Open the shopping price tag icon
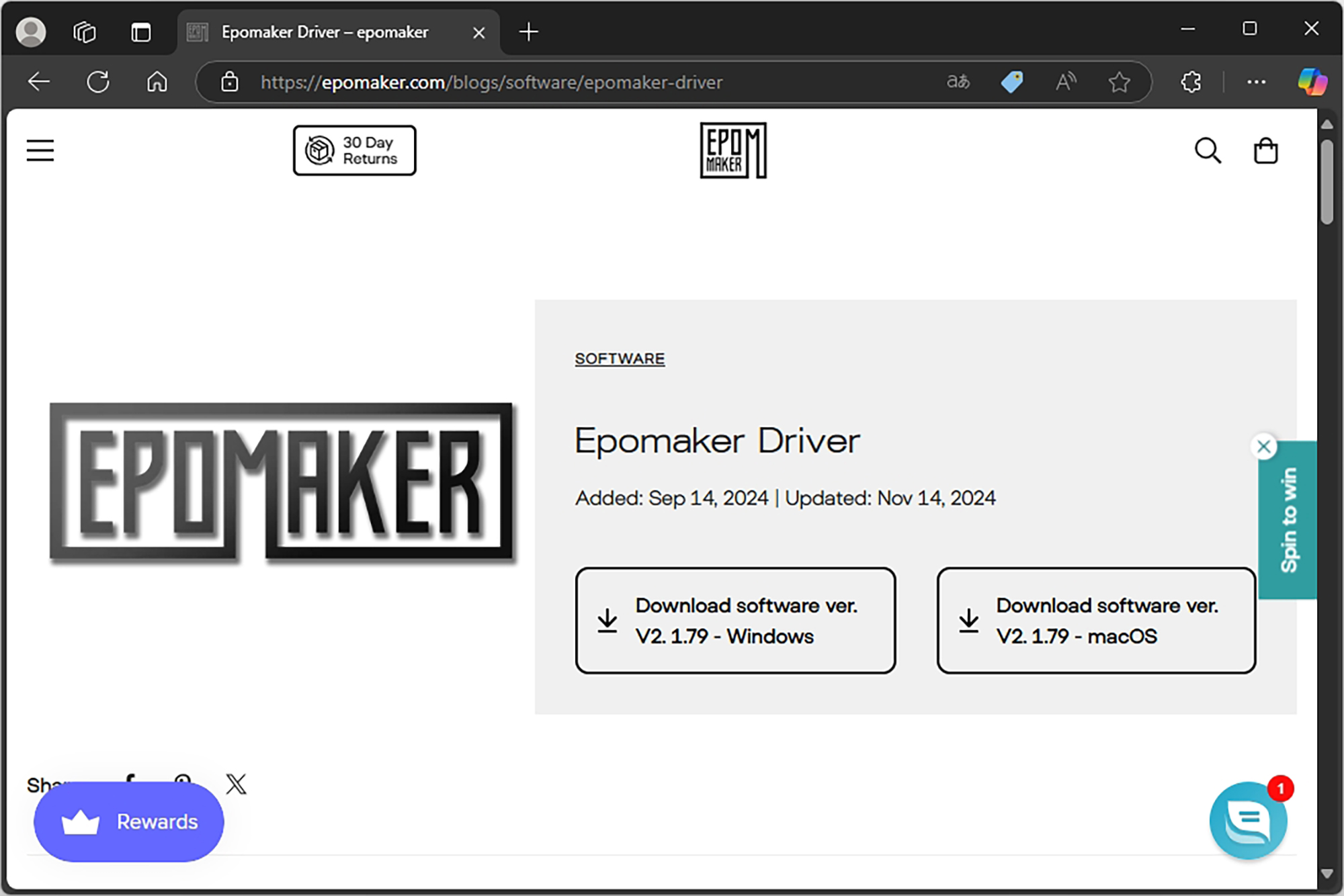 click(x=1011, y=82)
